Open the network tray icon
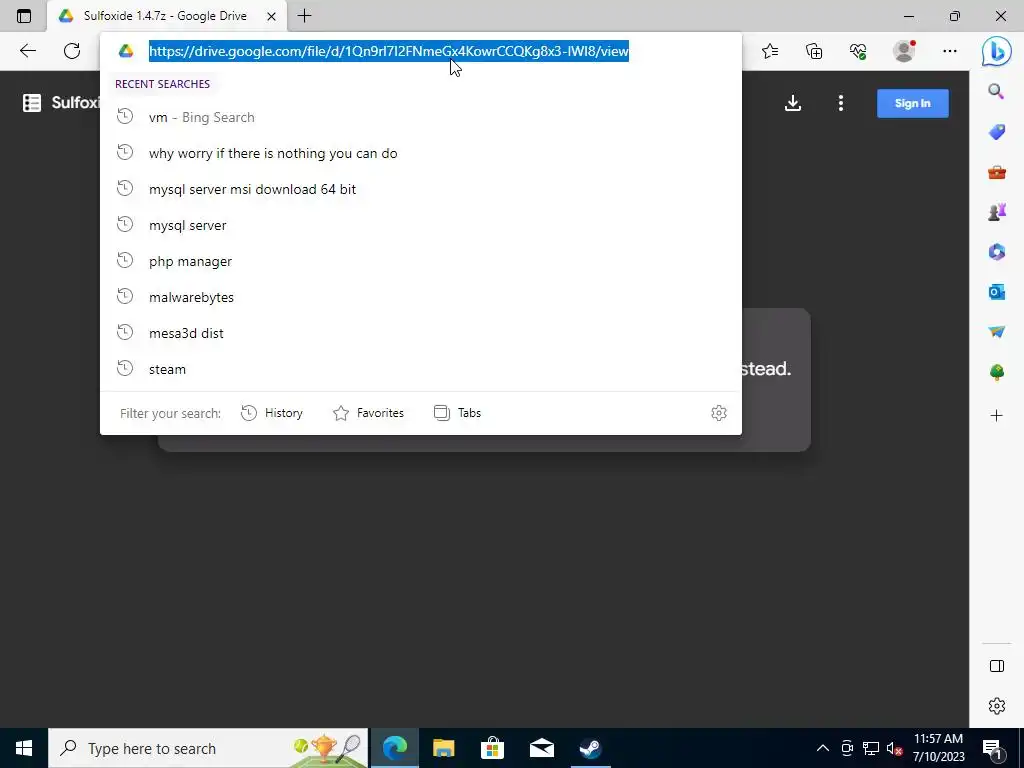1024x768 pixels. [x=871, y=748]
